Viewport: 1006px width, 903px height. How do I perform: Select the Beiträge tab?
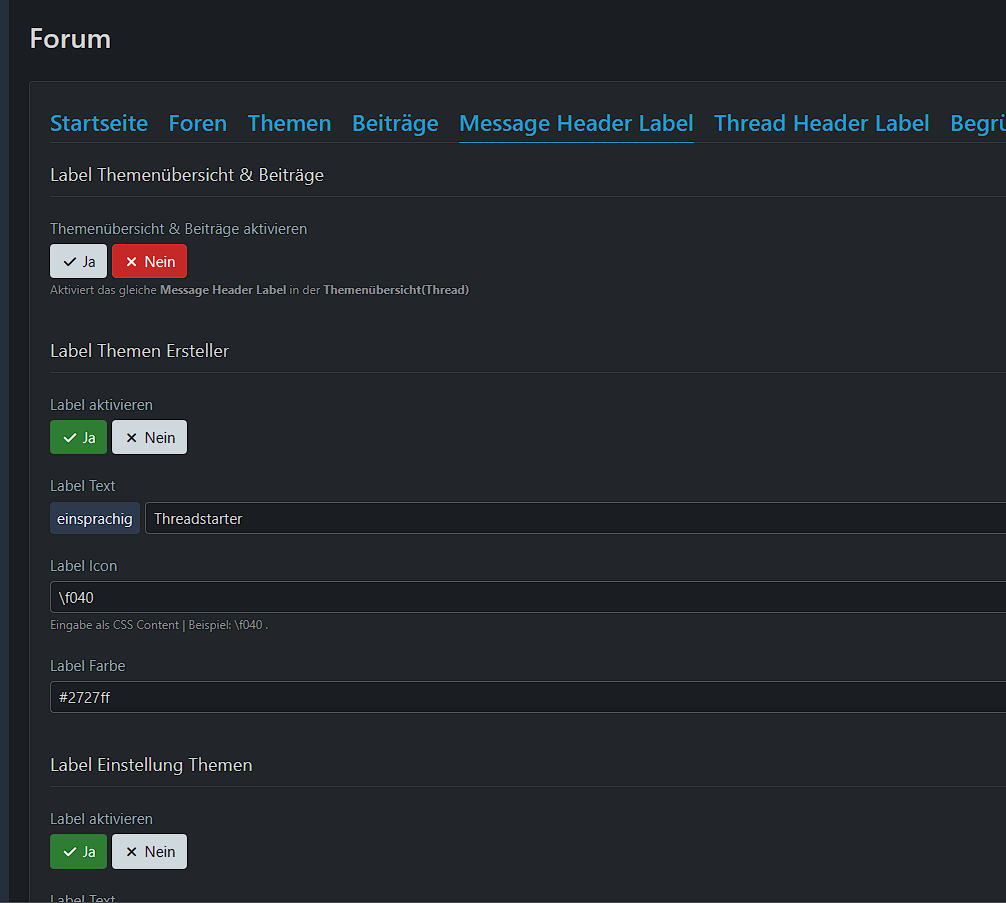pyautogui.click(x=395, y=124)
